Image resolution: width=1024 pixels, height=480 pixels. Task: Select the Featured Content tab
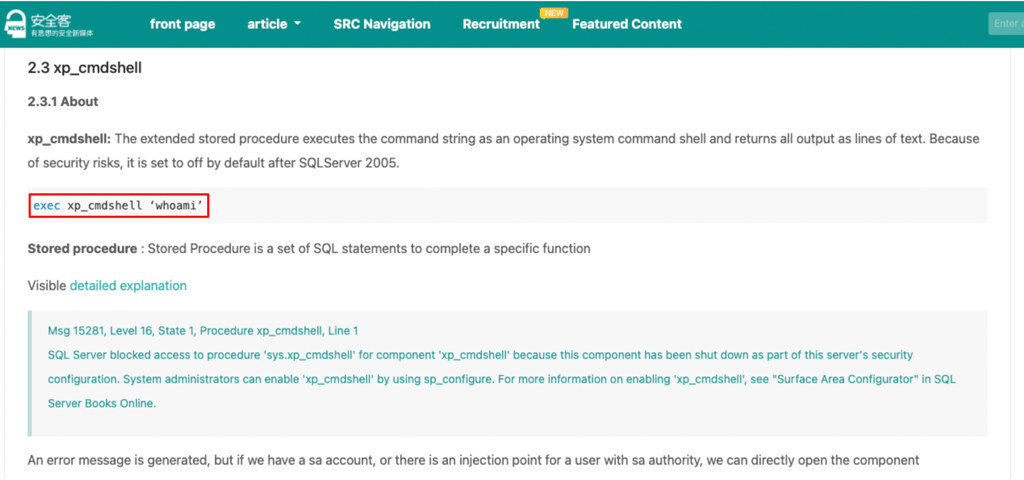point(627,24)
